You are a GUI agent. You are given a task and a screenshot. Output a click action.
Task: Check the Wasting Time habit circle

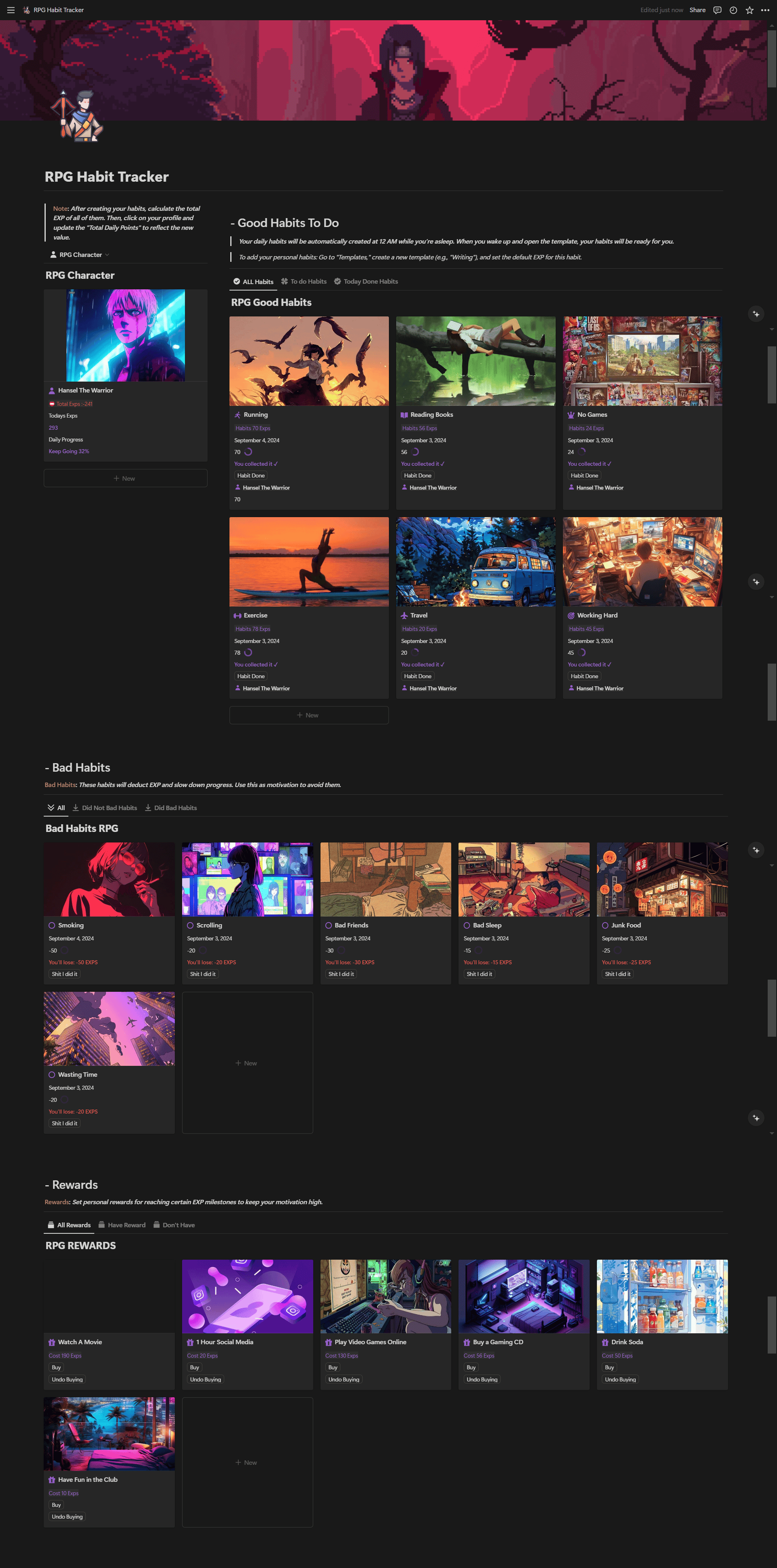52,1074
